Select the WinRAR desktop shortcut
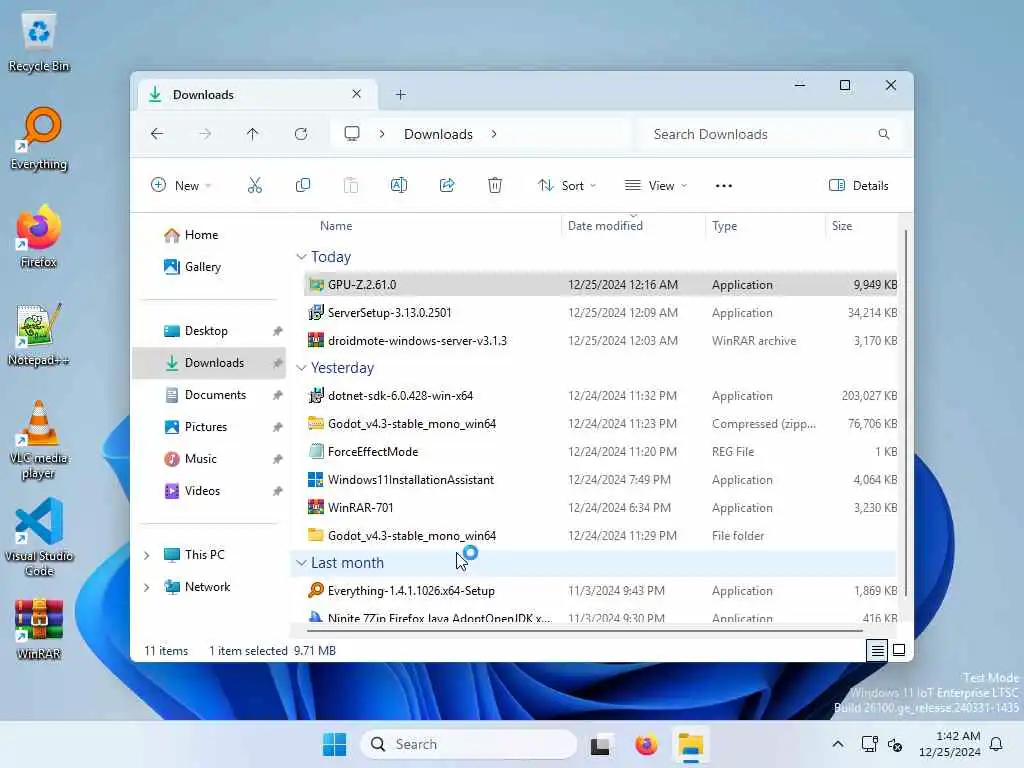The image size is (1024, 768). (x=39, y=629)
